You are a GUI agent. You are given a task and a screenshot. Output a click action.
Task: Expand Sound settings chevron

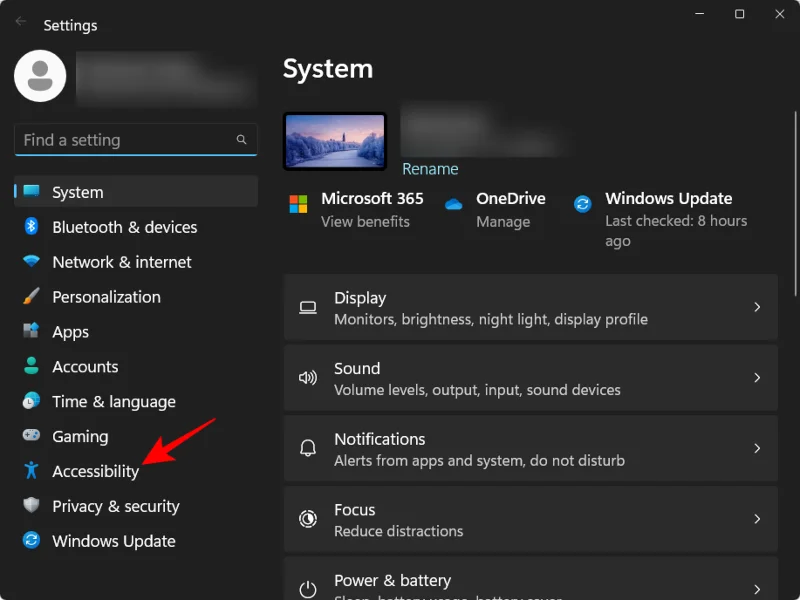757,378
